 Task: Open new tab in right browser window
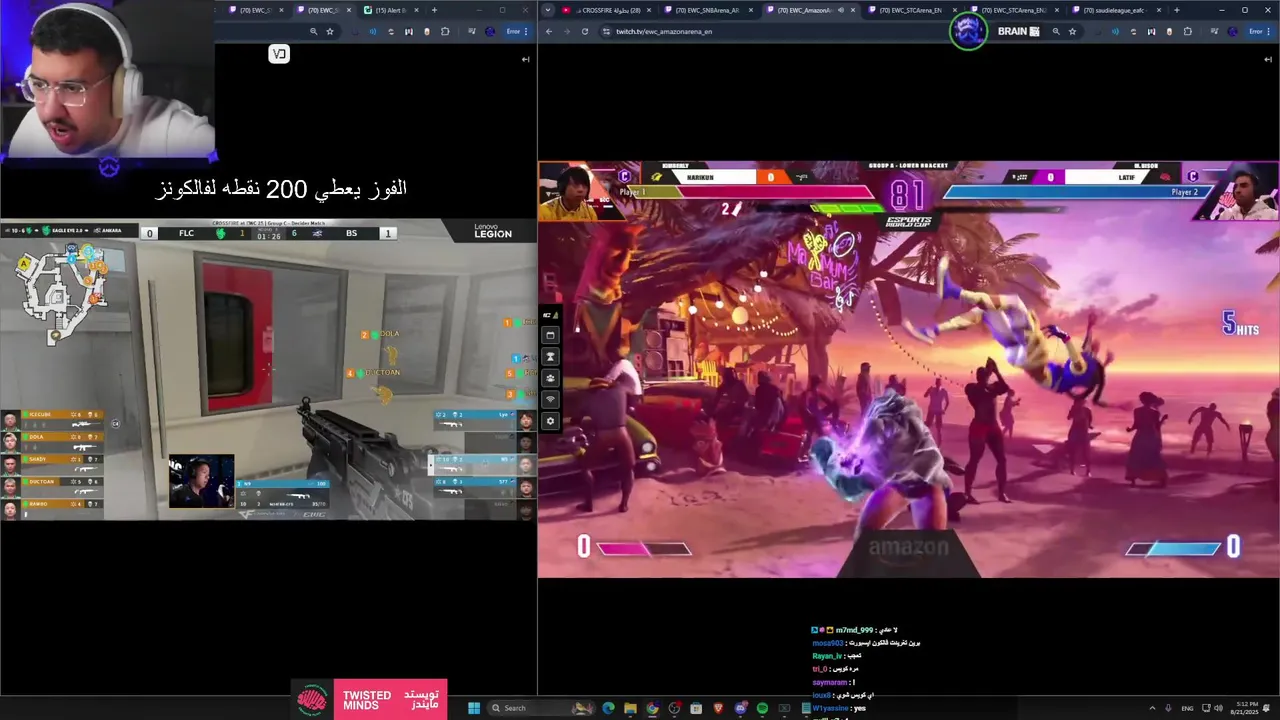pos(1176,10)
